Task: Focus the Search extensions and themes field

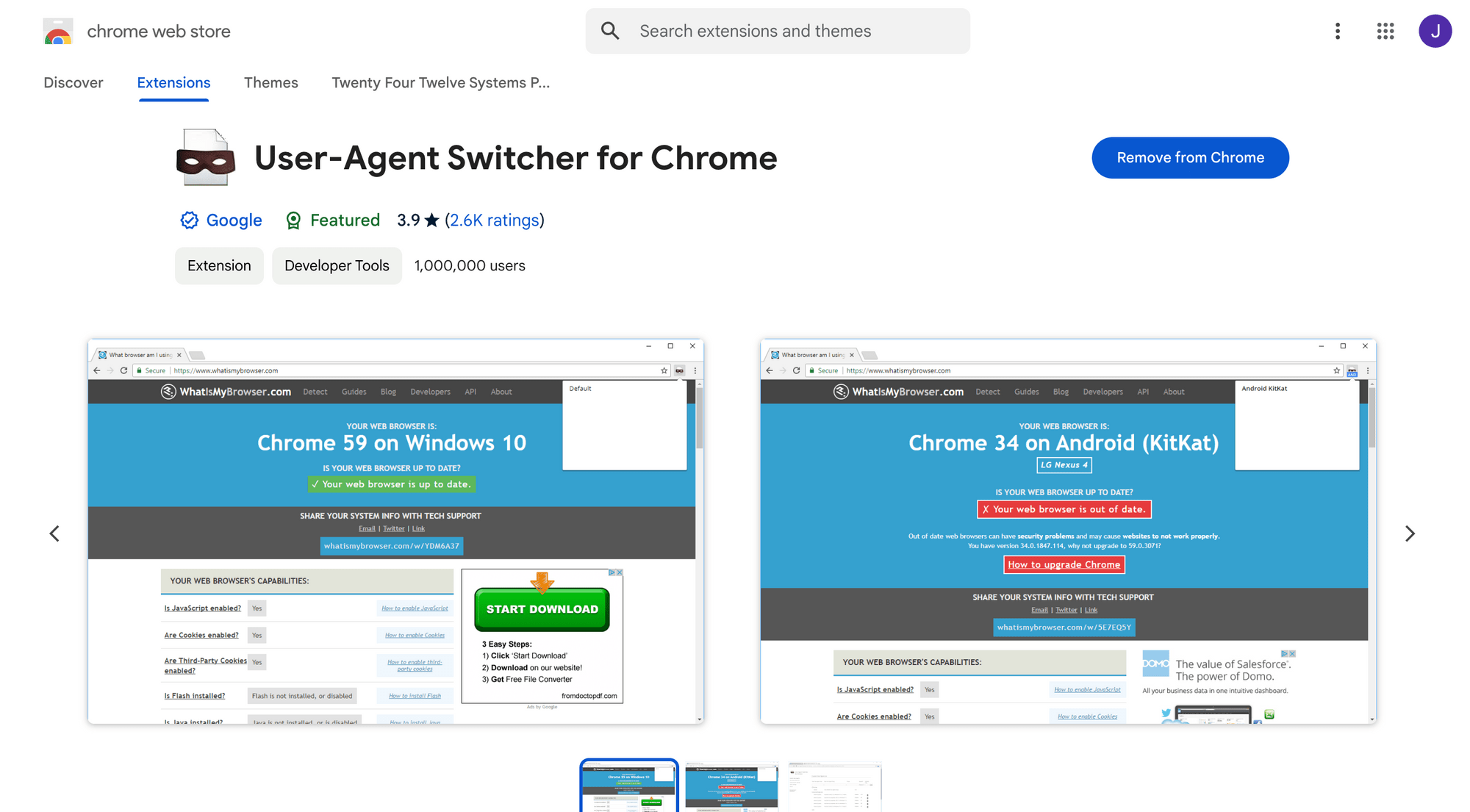Action: pos(778,31)
